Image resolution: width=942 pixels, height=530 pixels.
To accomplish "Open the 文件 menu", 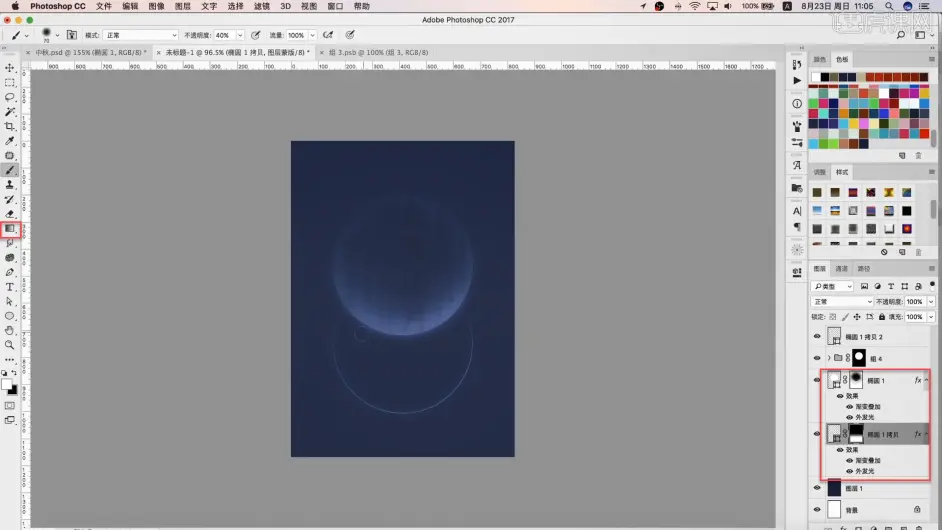I will coord(103,6).
